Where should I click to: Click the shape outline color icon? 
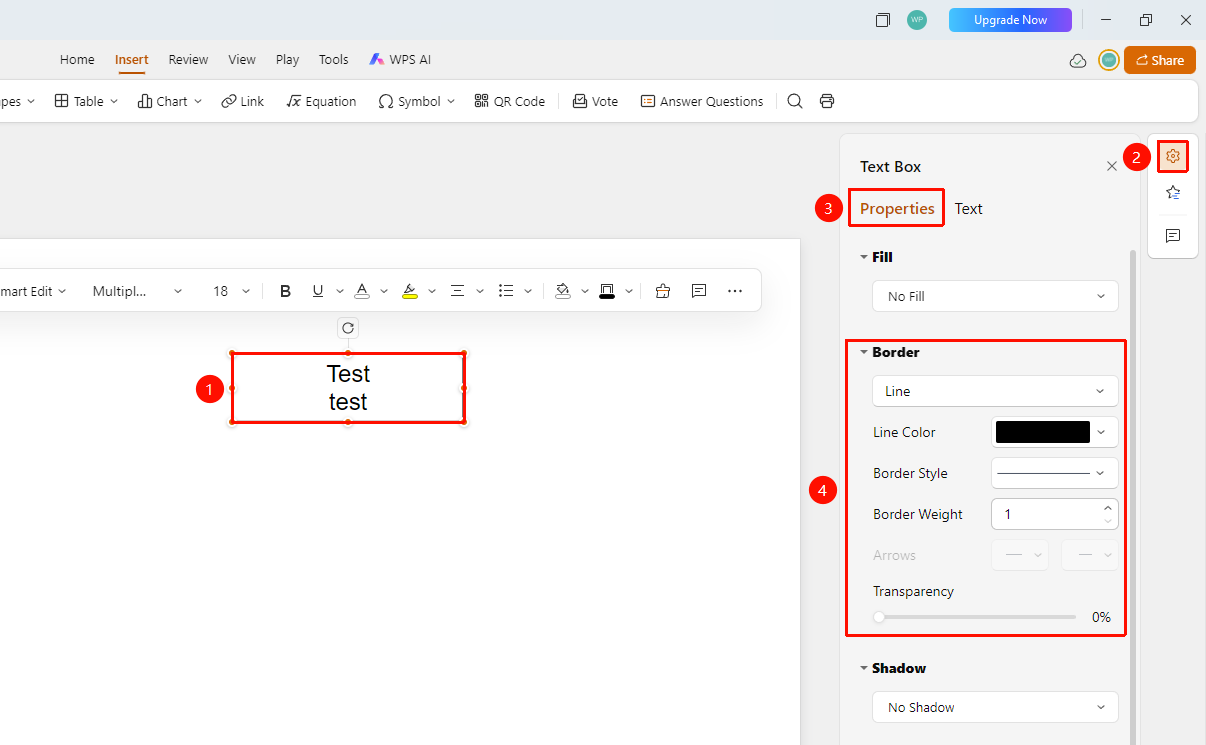coord(607,291)
